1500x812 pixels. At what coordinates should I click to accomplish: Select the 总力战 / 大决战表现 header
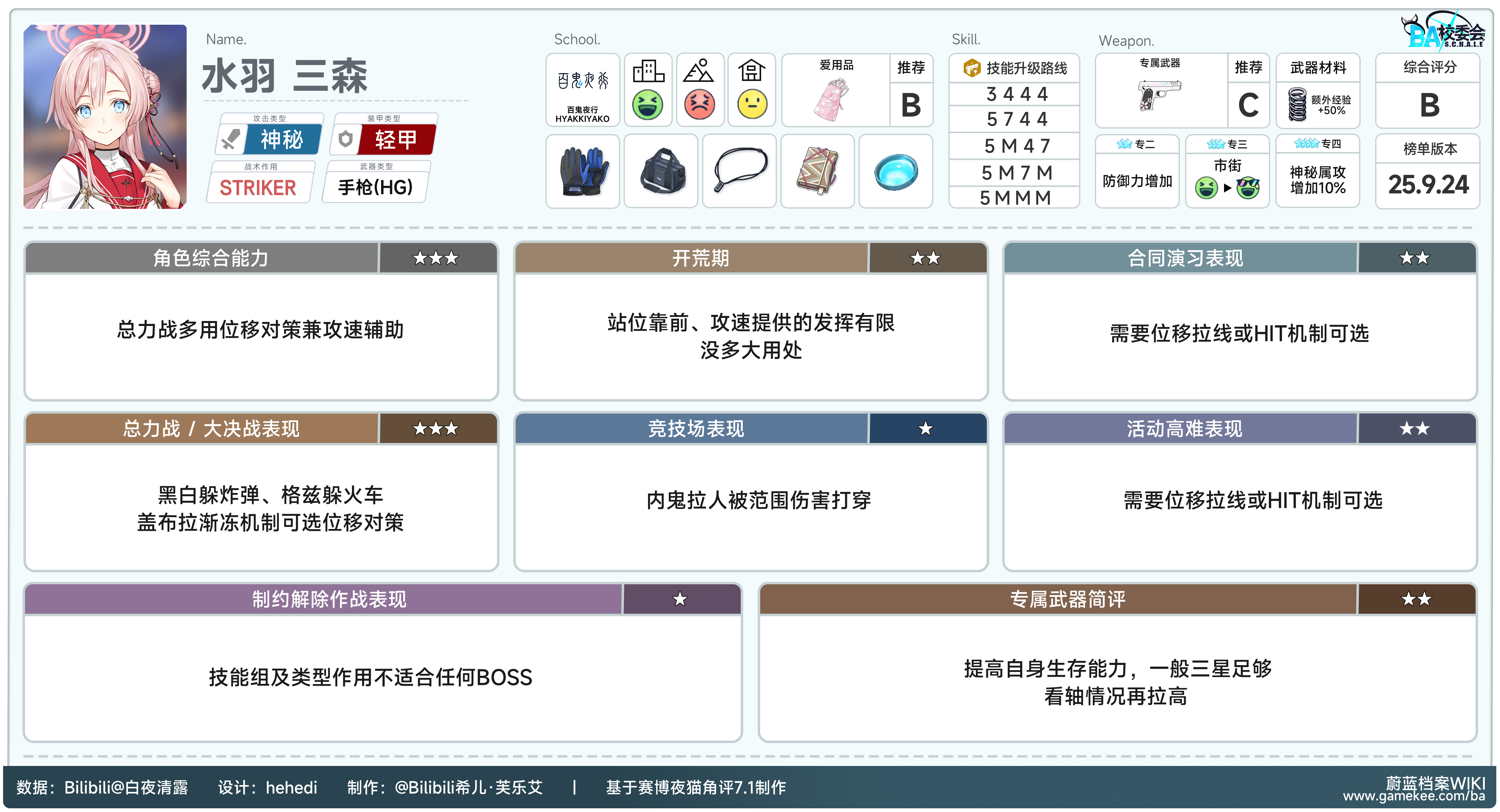[211, 429]
